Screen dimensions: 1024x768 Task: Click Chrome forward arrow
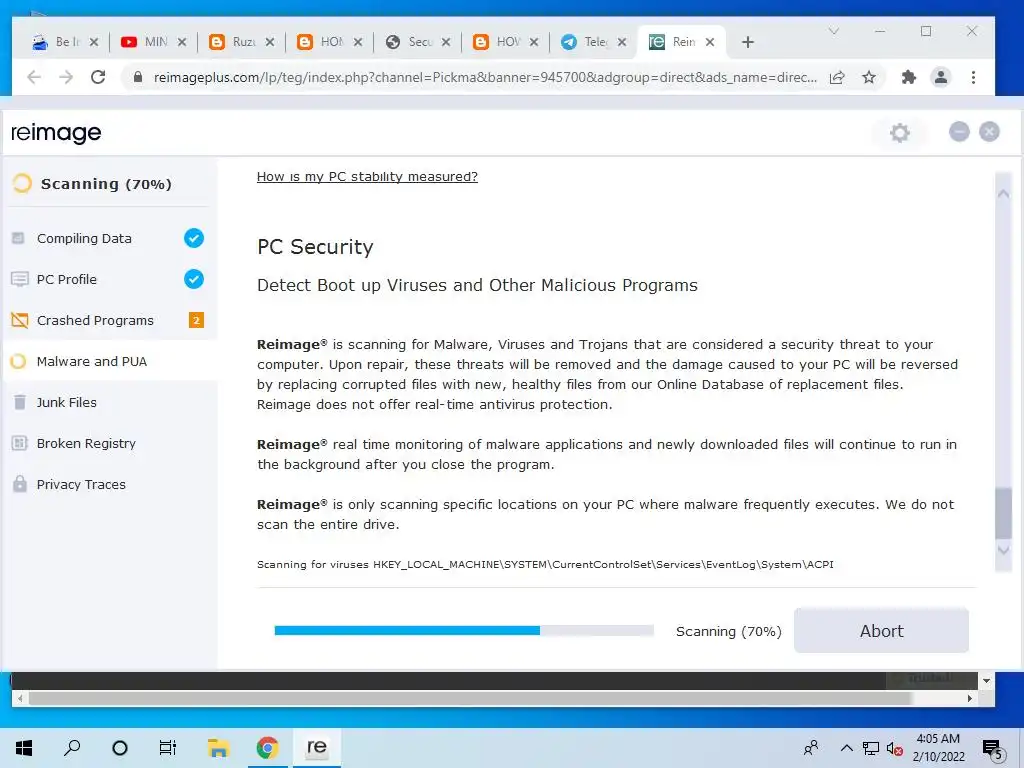(x=66, y=77)
